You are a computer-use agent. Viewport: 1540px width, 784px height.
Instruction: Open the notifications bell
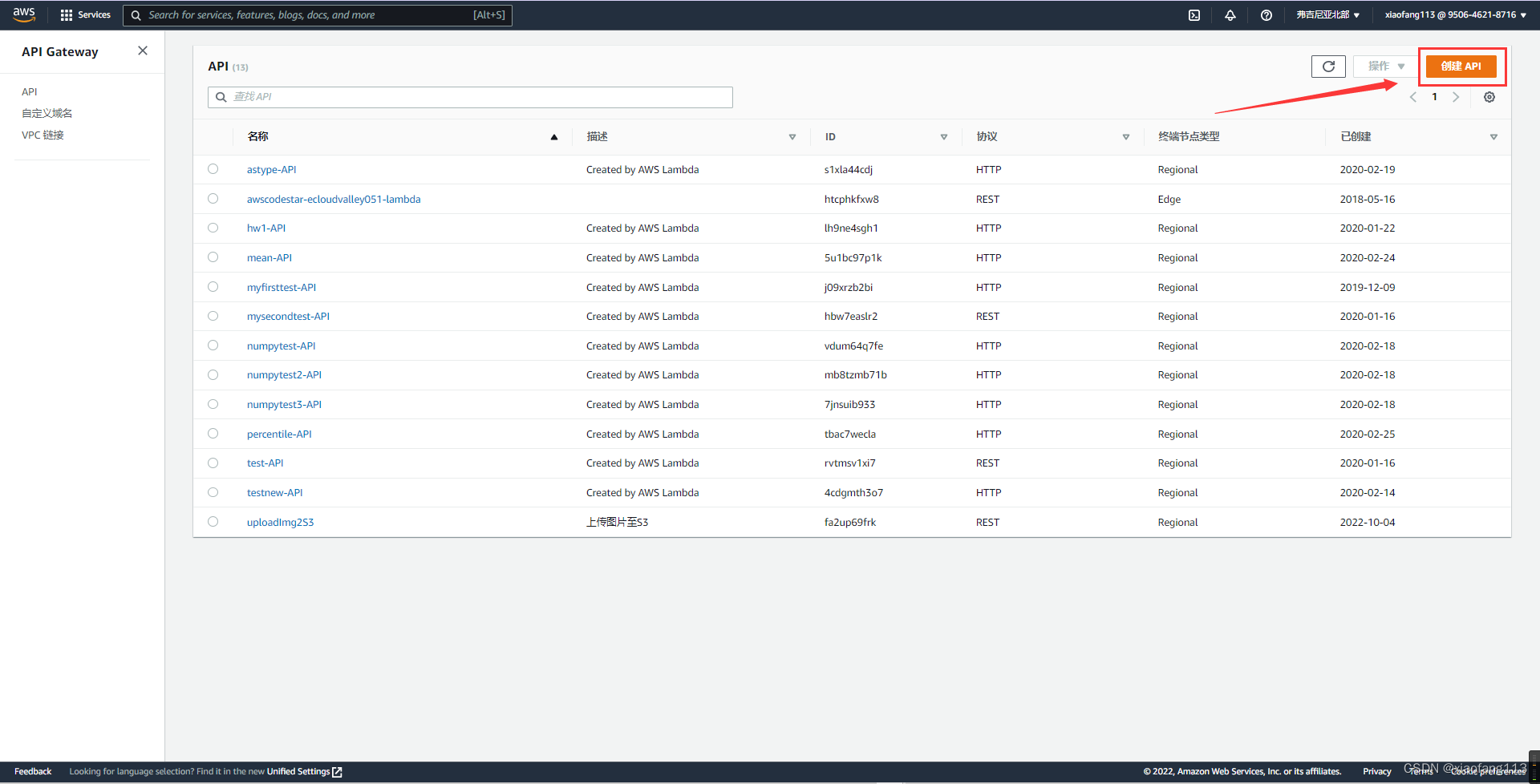point(1230,15)
